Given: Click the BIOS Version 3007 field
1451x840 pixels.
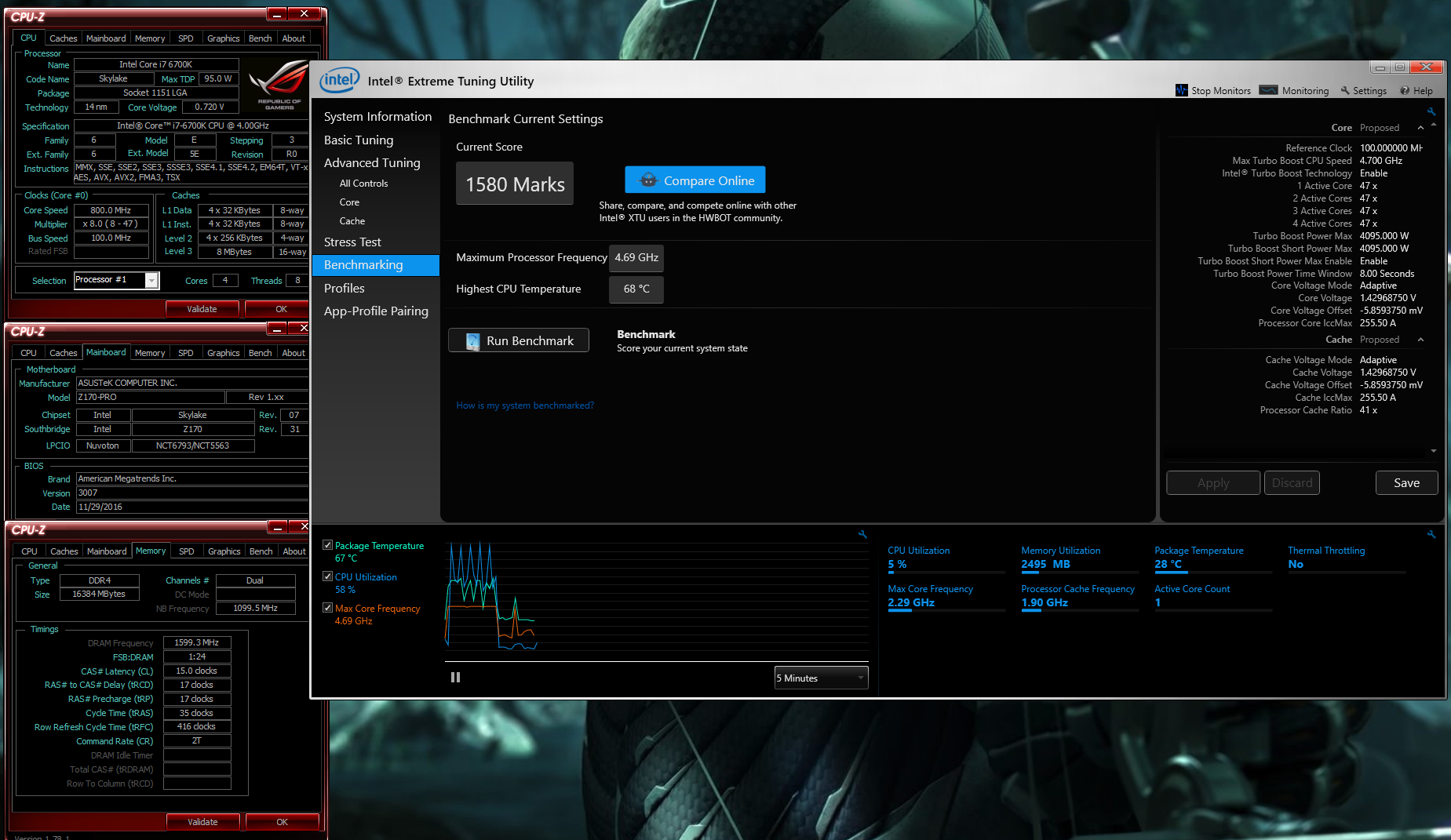Looking at the screenshot, I should 192,493.
